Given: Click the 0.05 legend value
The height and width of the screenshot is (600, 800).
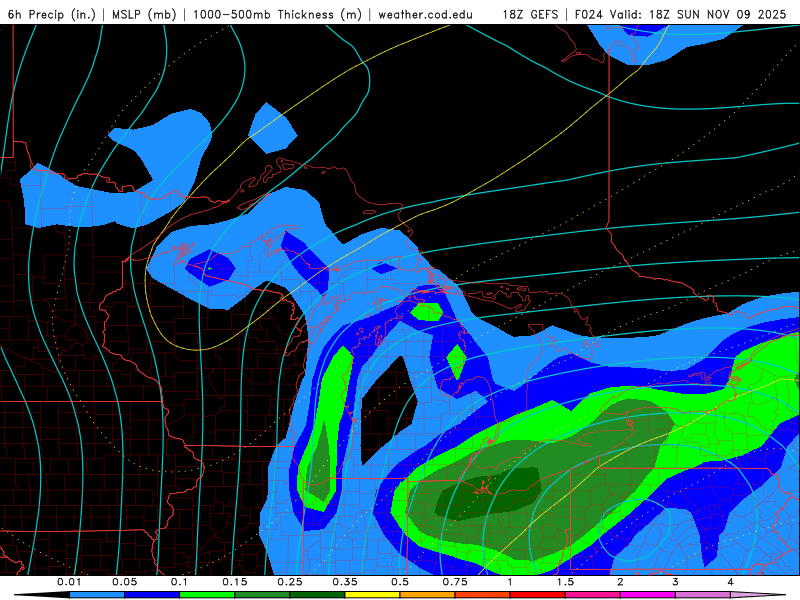Looking at the screenshot, I should (124, 582).
